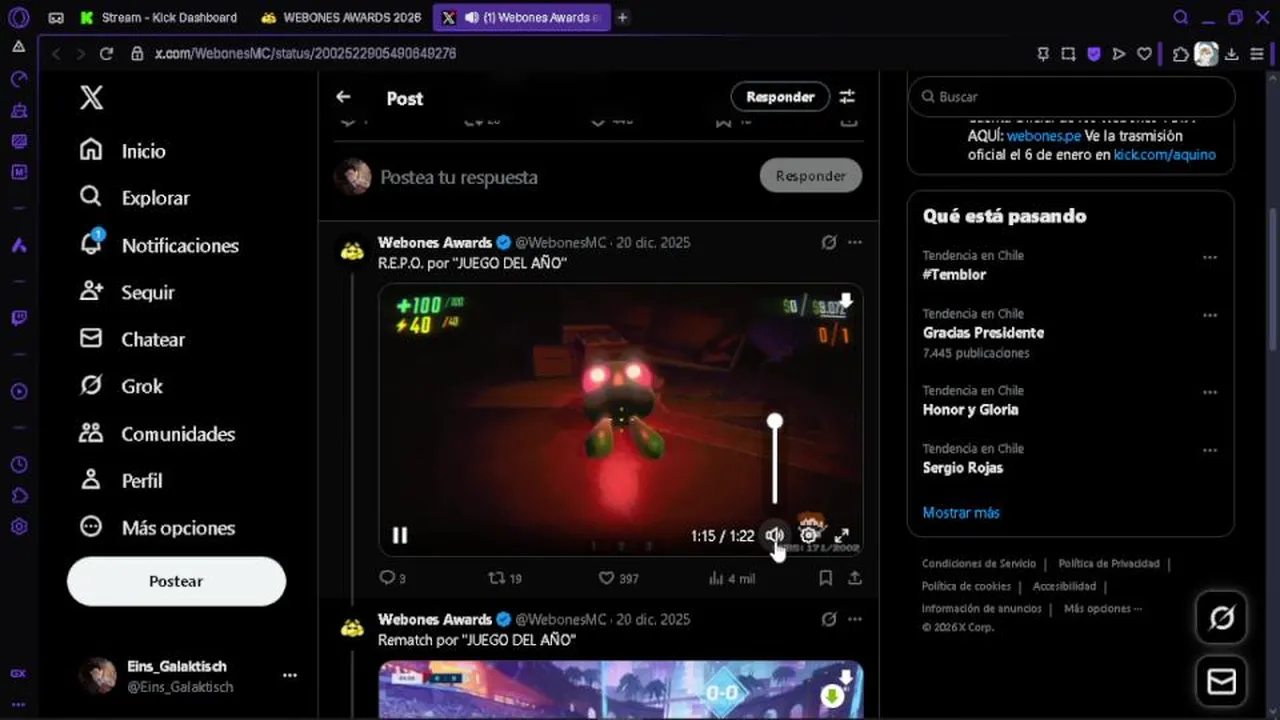Select the Webones Awards X tab
This screenshot has height=720, width=1280.
point(521,17)
